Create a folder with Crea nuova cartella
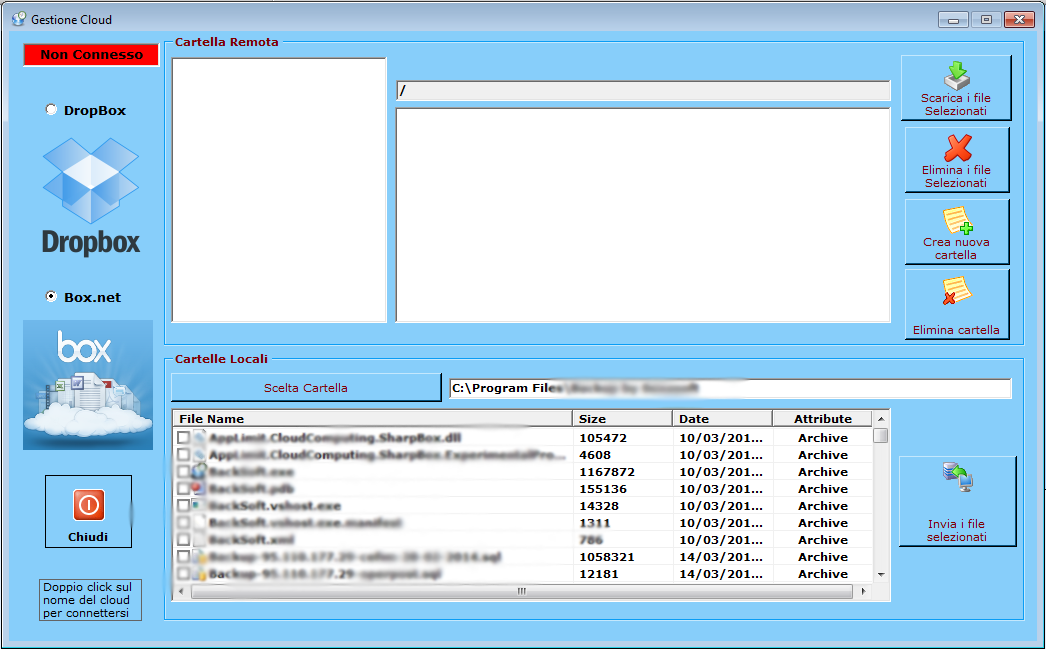The height and width of the screenshot is (649, 1046). point(957,231)
